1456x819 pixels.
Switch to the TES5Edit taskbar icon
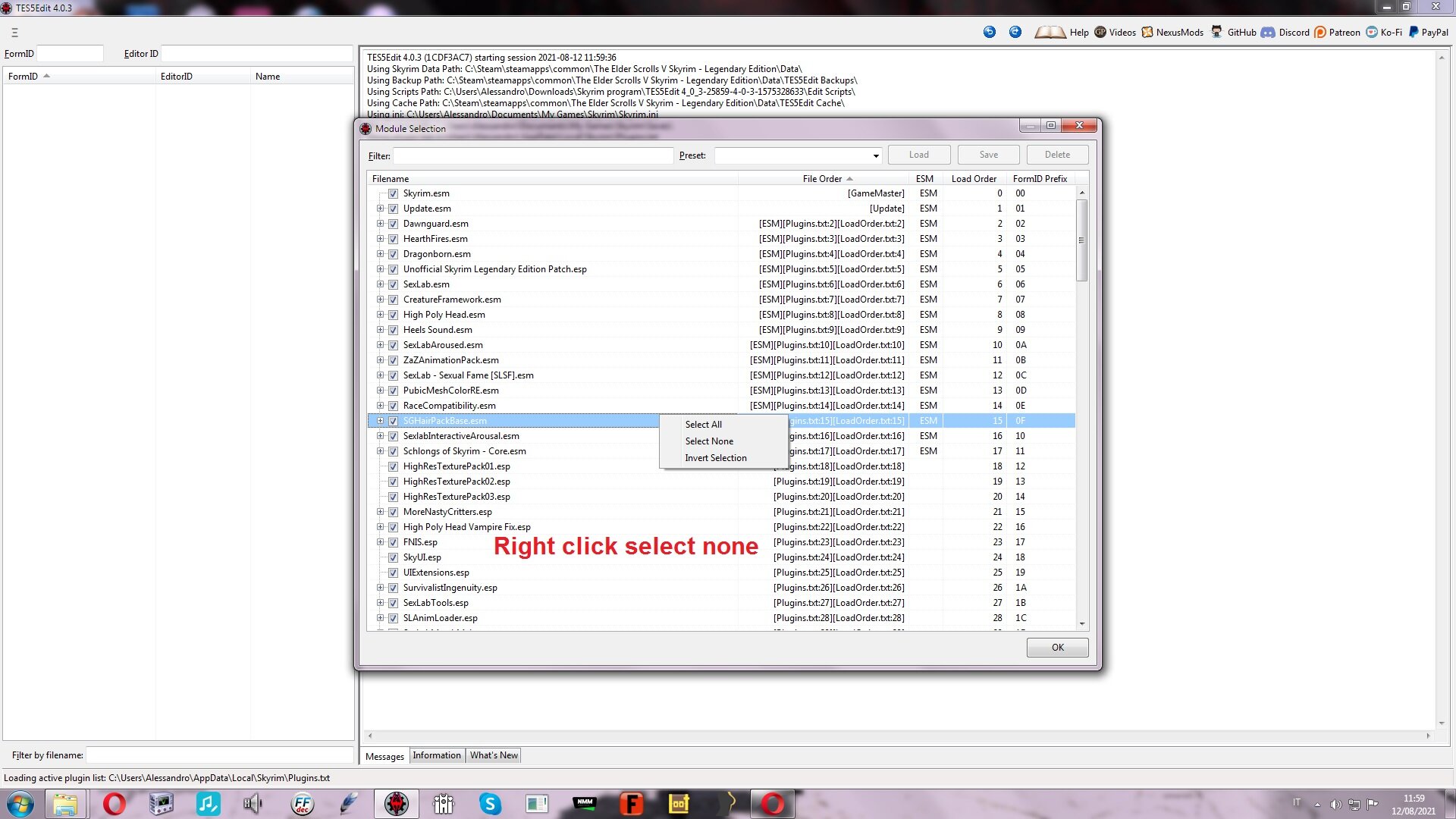coord(396,804)
